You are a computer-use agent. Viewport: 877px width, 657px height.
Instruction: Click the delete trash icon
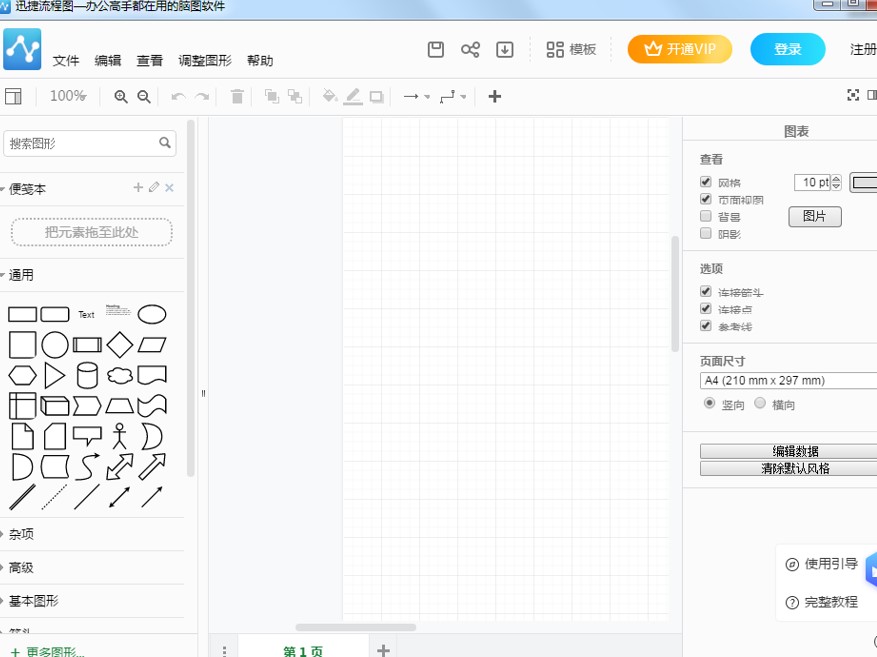(237, 97)
